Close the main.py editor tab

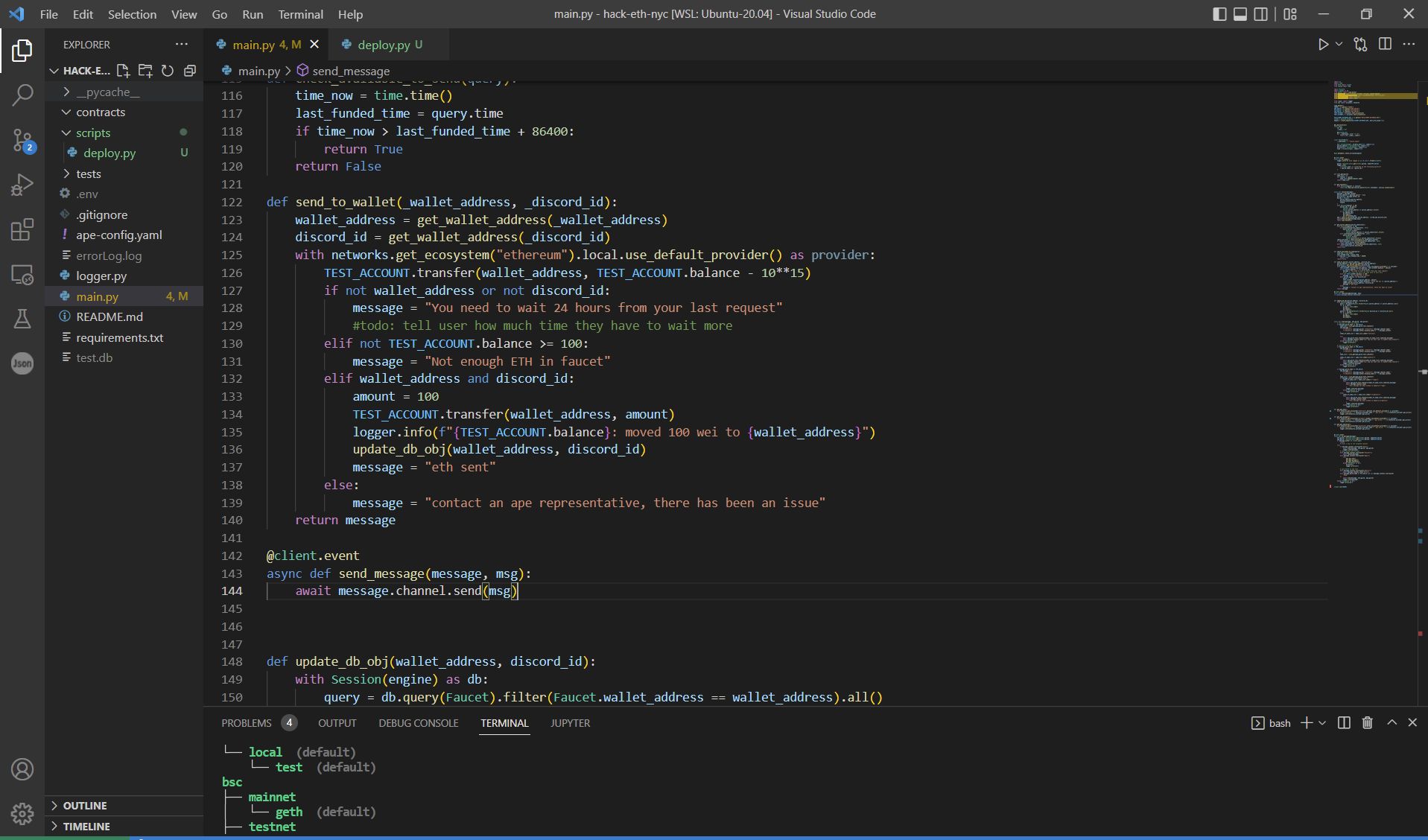click(x=314, y=44)
